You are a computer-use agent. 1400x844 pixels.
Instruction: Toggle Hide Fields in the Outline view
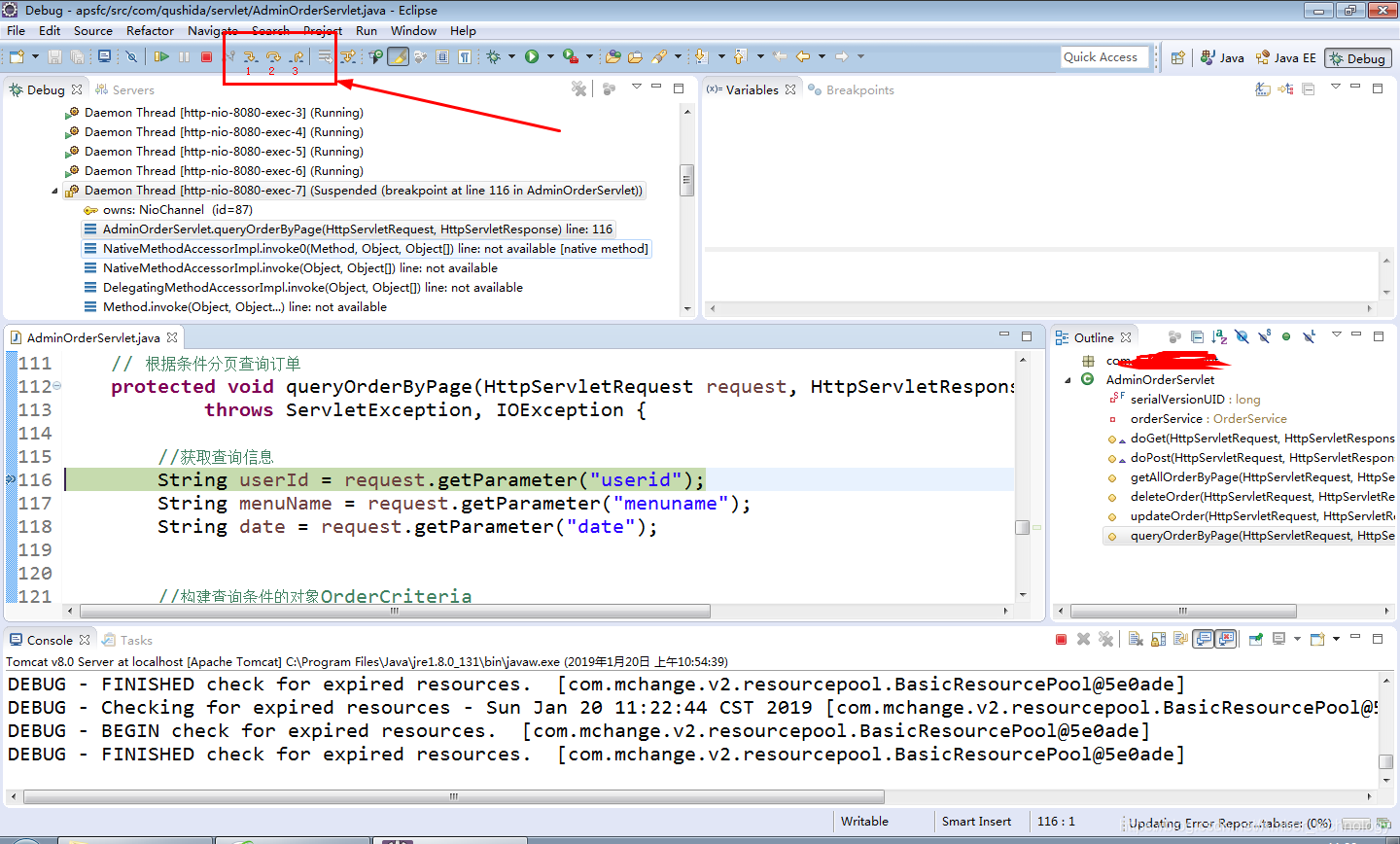pos(1242,336)
